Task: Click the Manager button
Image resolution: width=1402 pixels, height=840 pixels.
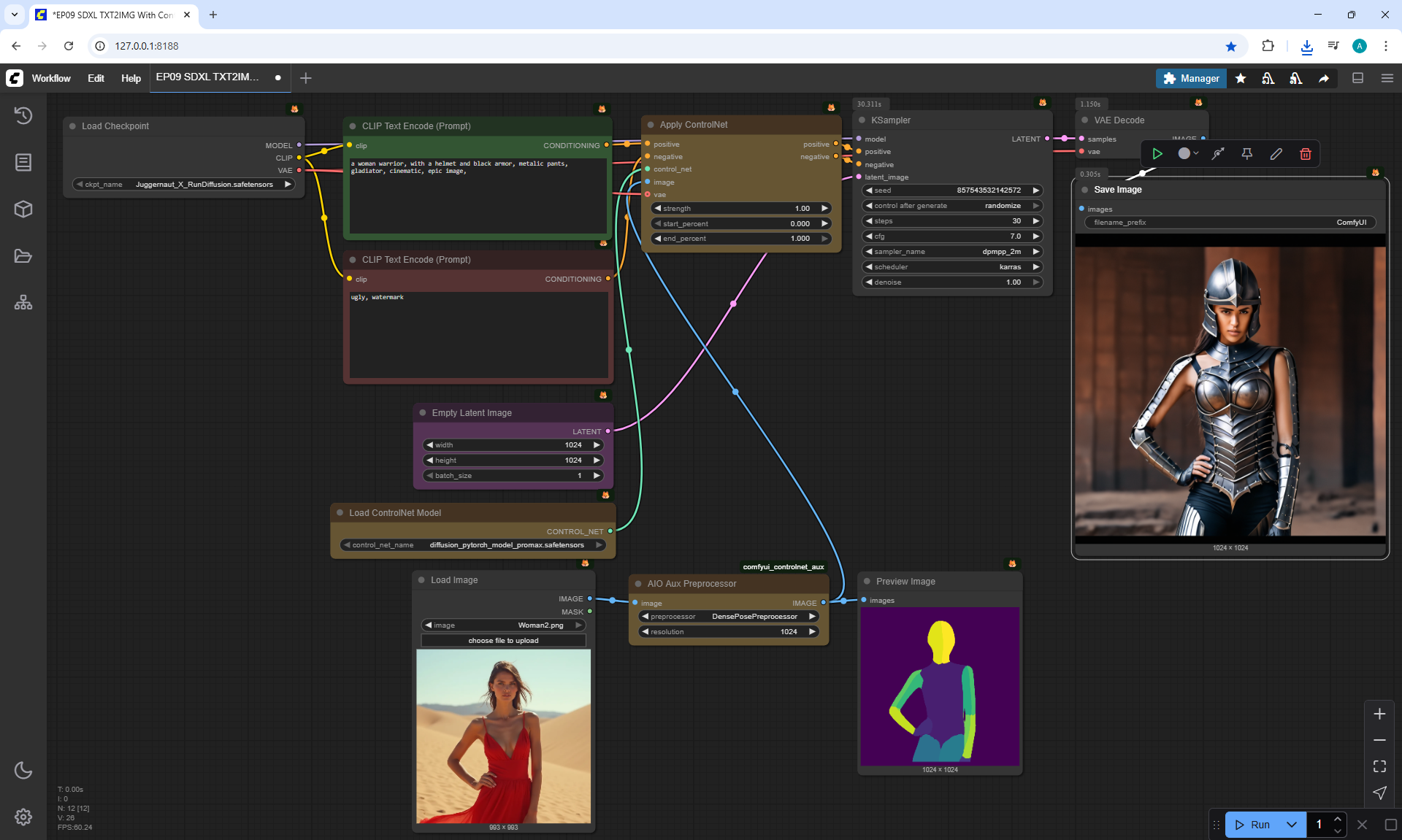Action: click(x=1191, y=78)
